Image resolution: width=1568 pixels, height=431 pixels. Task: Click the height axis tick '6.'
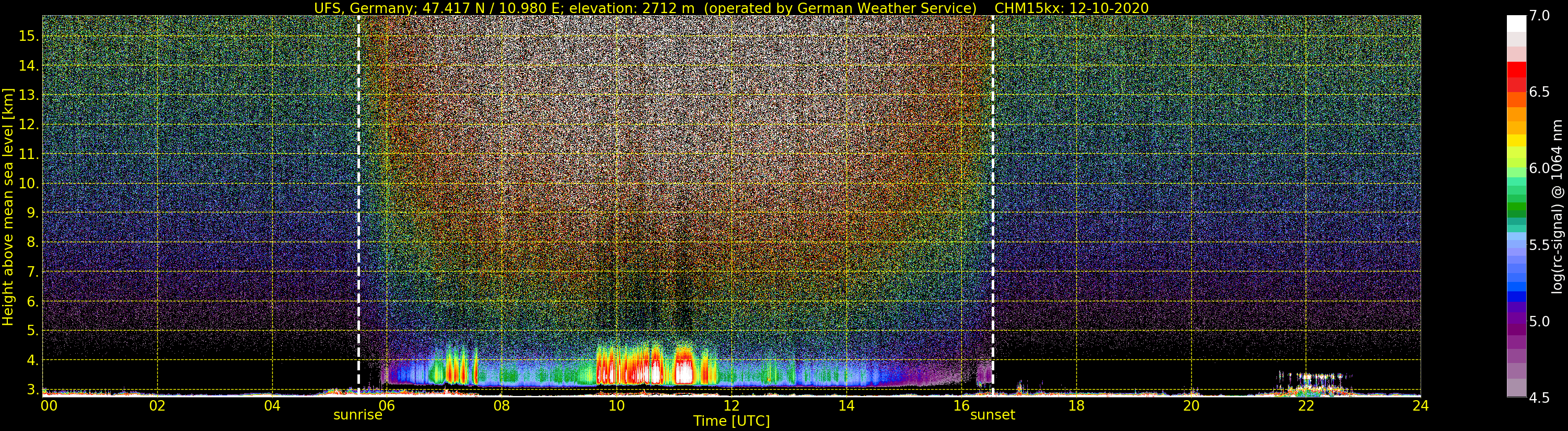32,301
